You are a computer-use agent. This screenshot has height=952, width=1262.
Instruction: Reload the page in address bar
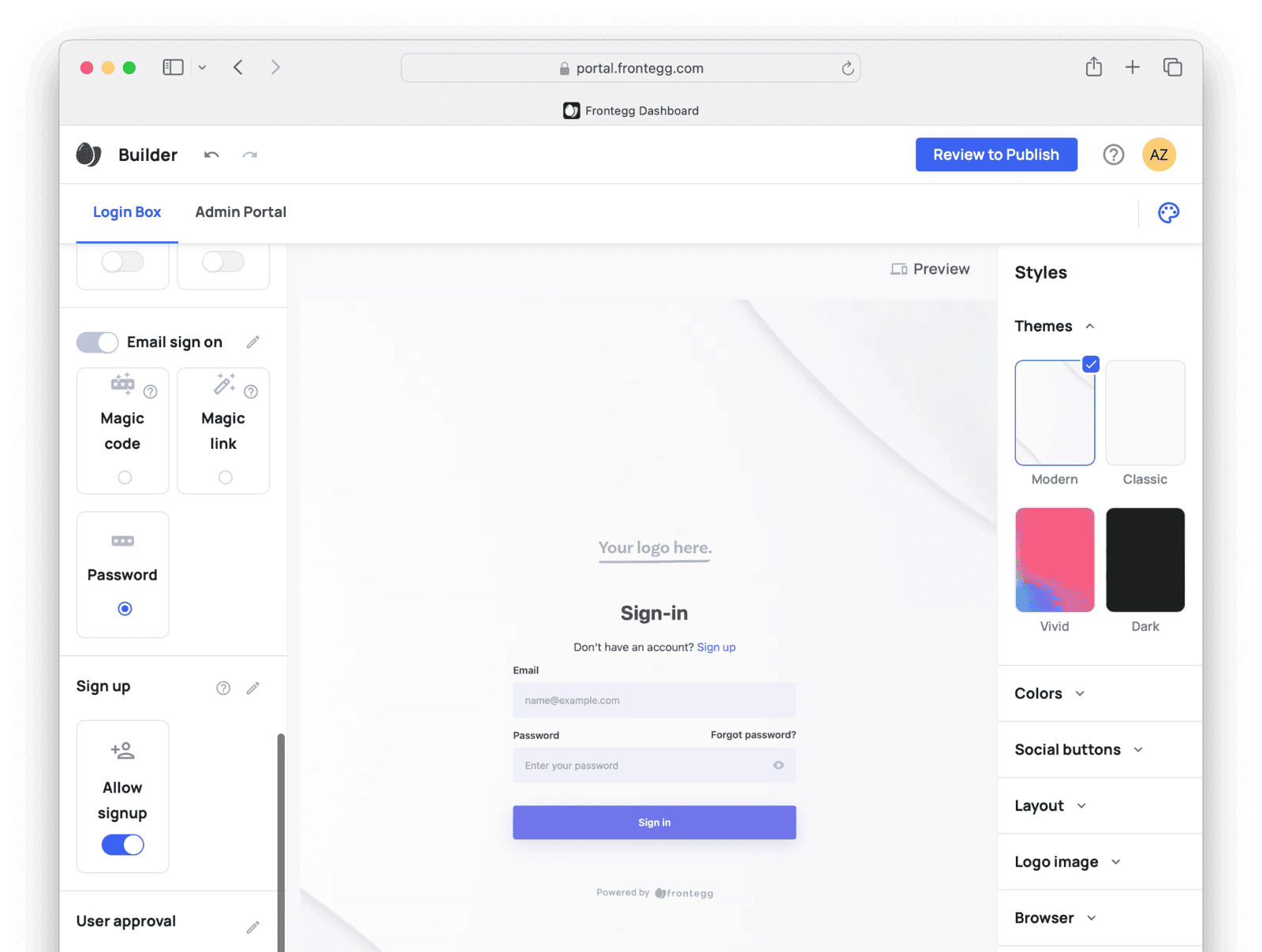coord(848,68)
